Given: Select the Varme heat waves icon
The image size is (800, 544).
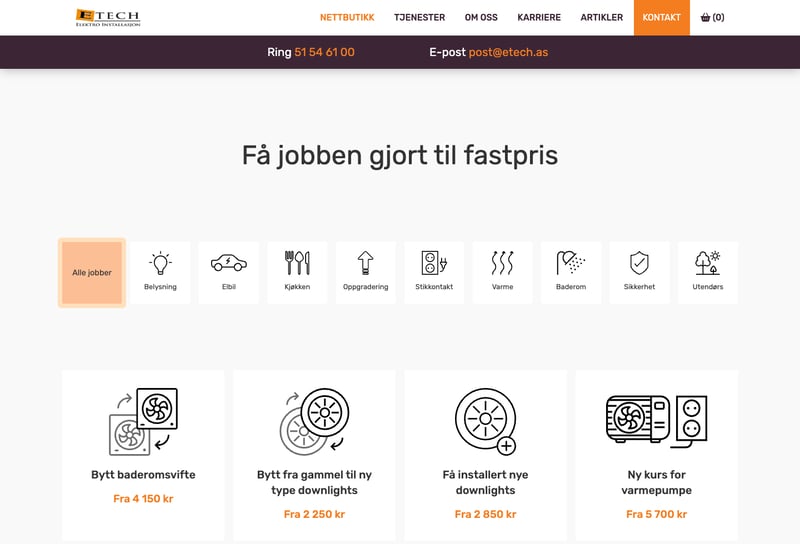Looking at the screenshot, I should click(x=503, y=263).
